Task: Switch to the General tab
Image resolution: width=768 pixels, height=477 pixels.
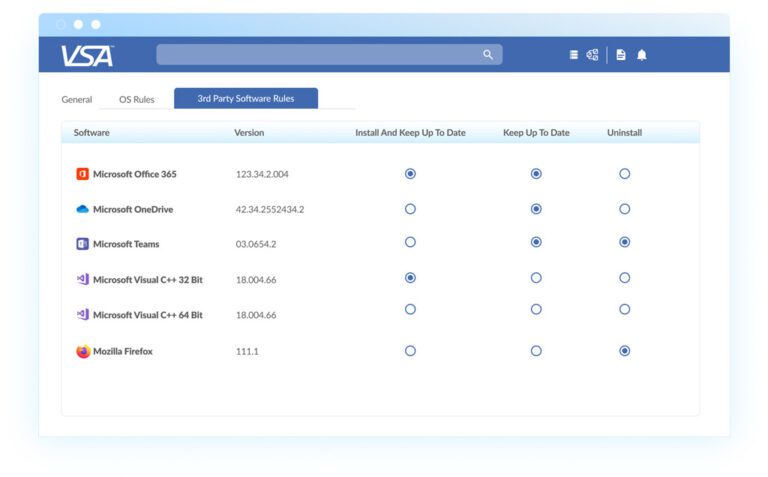Action: click(77, 100)
